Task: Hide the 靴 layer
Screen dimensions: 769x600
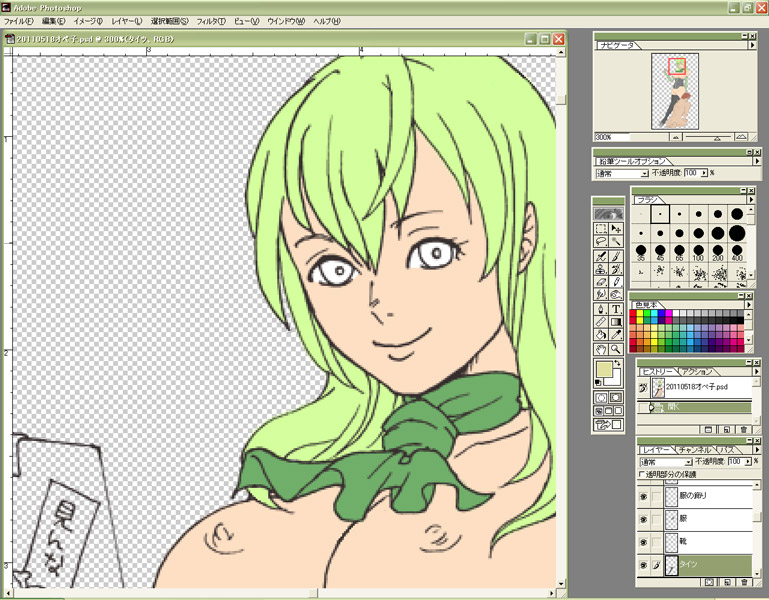Action: (643, 542)
